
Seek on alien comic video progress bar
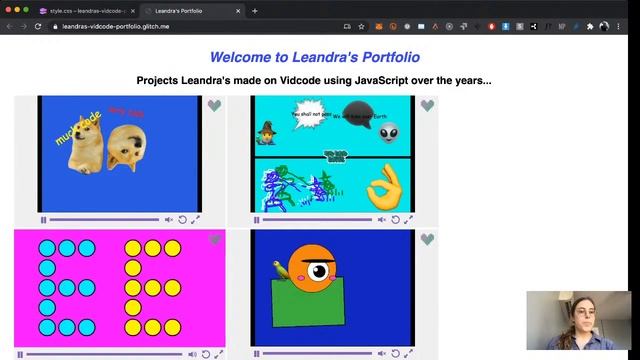(x=318, y=220)
